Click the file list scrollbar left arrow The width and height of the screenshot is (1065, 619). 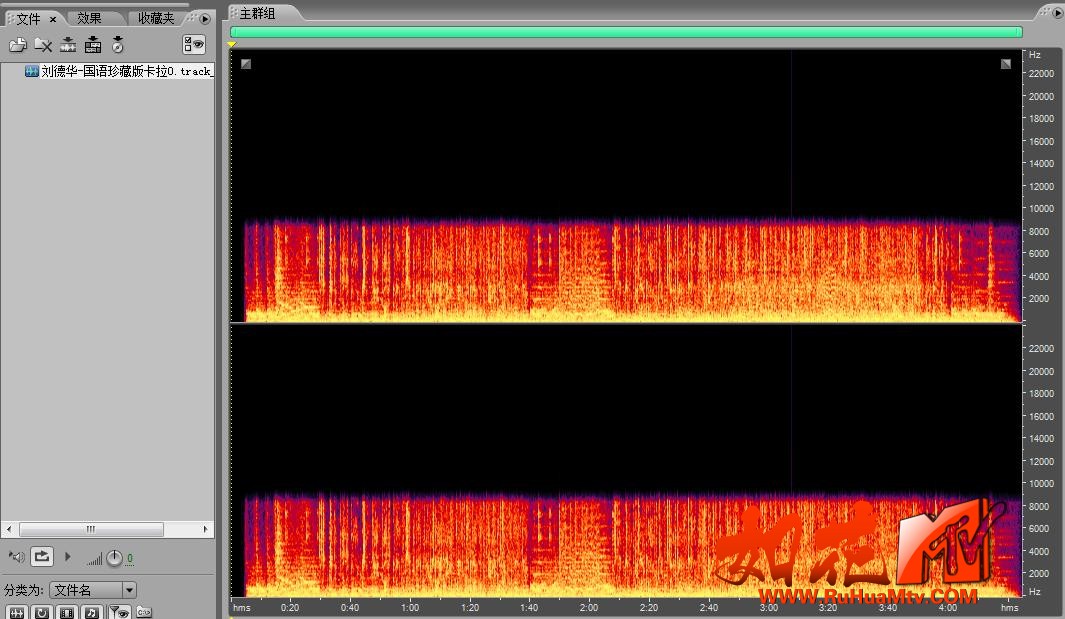point(9,529)
